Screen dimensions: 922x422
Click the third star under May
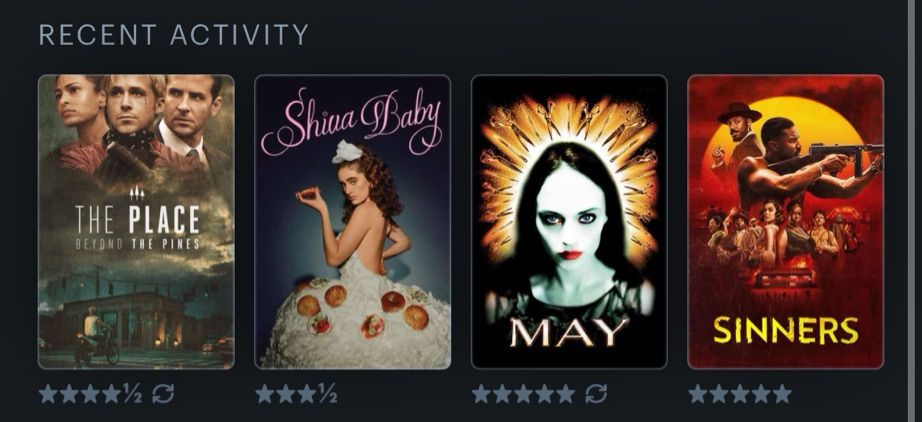[x=523, y=394]
